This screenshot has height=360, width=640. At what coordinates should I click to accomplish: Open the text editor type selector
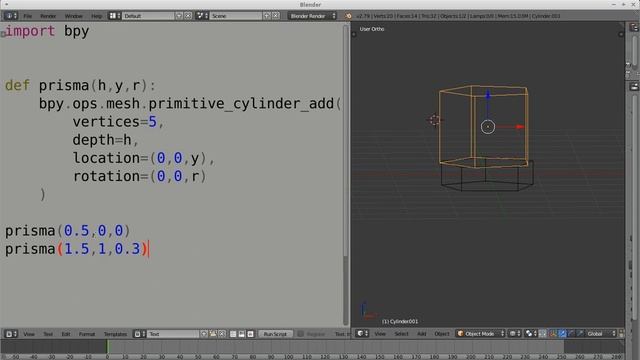point(11,334)
